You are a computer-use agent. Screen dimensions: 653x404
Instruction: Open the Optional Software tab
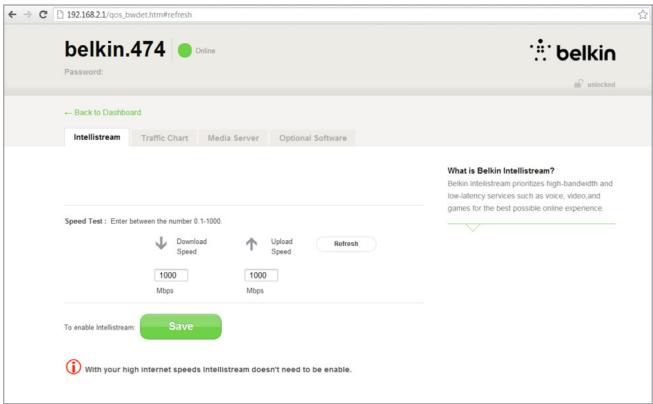pos(313,138)
